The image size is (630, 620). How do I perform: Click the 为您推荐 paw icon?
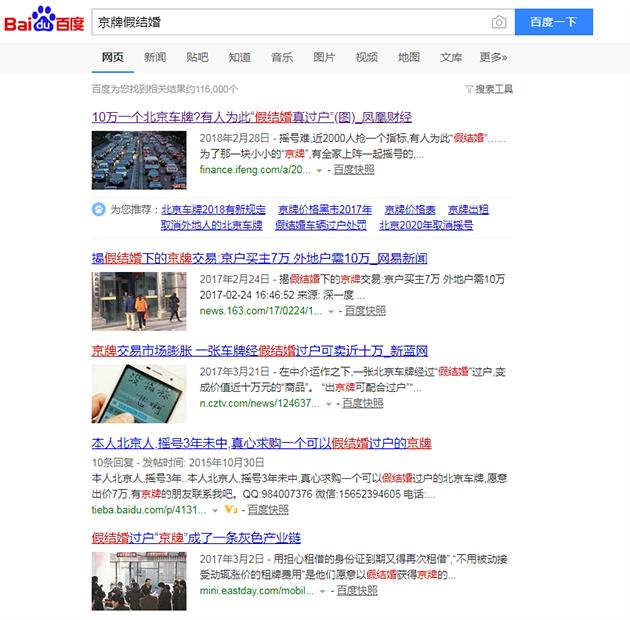click(98, 209)
